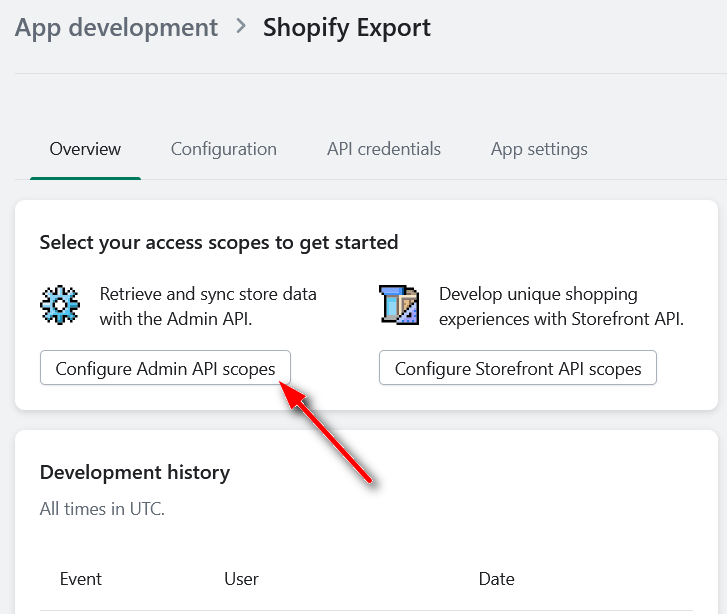Click the Shopify Export page title
Image resolution: width=727 pixels, height=614 pixels.
[x=347, y=28]
